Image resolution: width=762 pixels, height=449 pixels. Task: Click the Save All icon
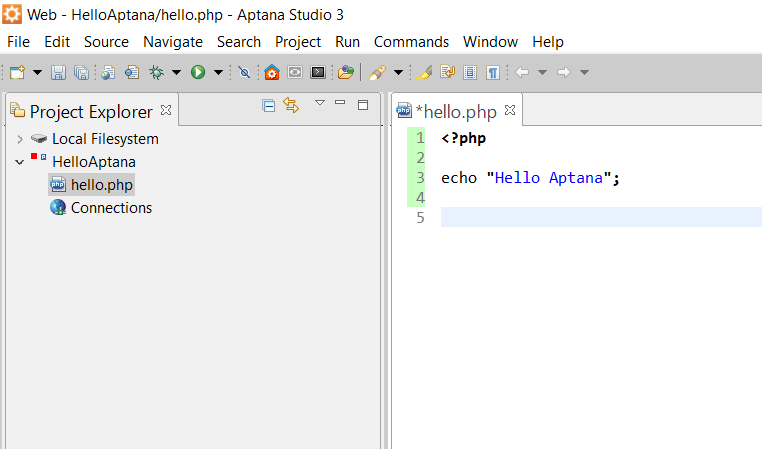click(81, 72)
